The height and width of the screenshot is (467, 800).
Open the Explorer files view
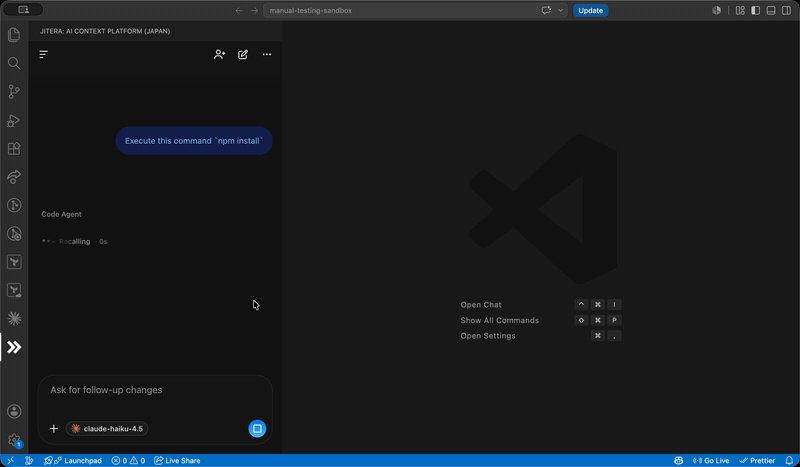[14, 35]
